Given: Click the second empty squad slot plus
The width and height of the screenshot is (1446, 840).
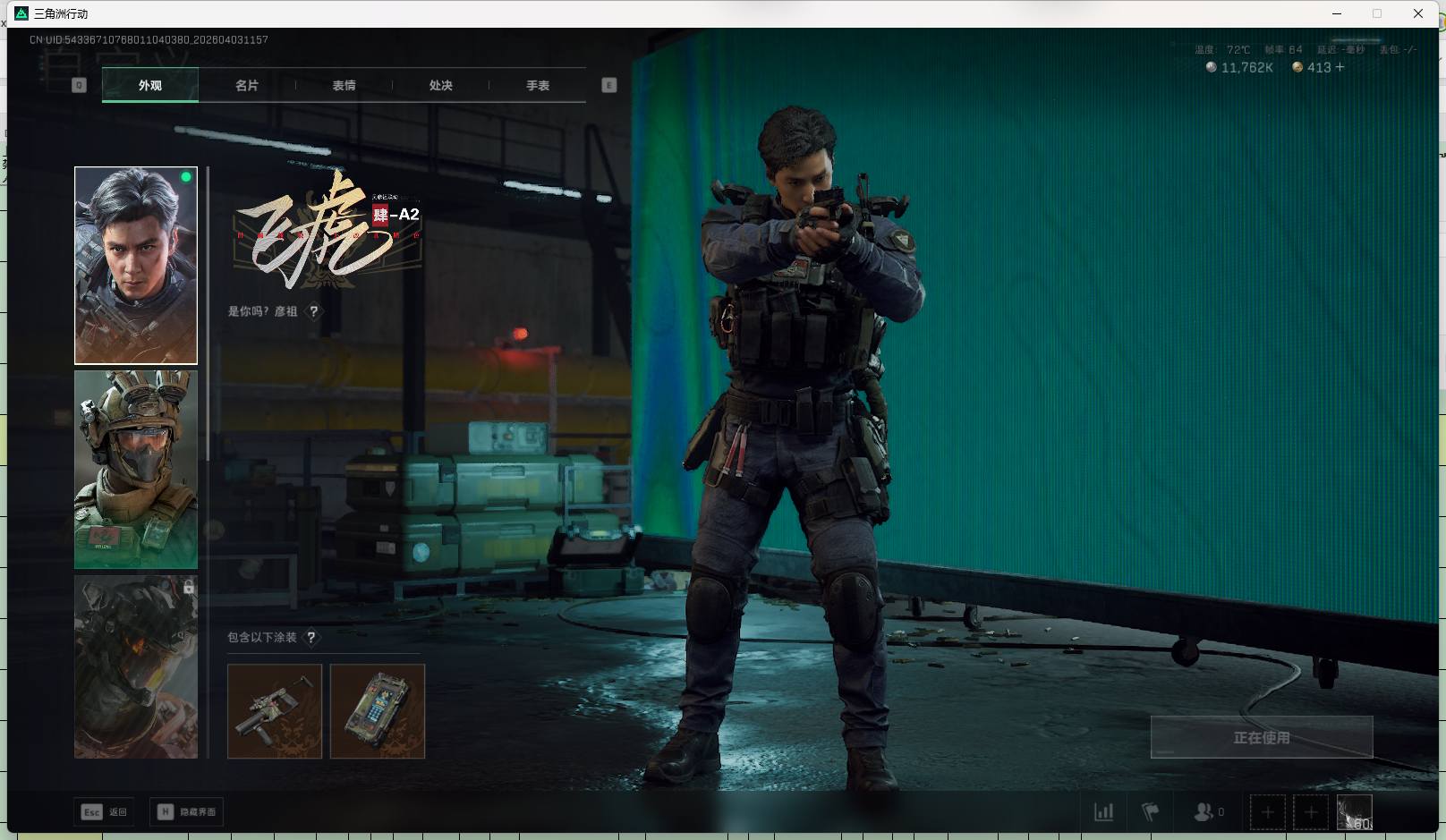Looking at the screenshot, I should coord(1310,812).
